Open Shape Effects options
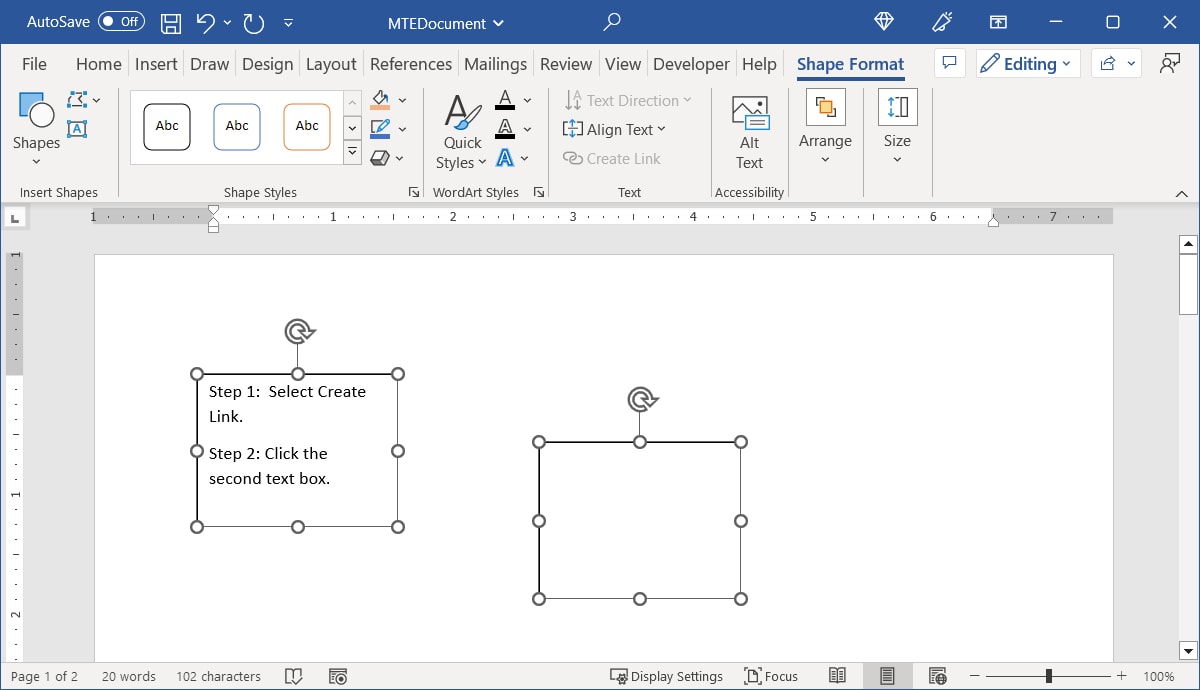 381,157
